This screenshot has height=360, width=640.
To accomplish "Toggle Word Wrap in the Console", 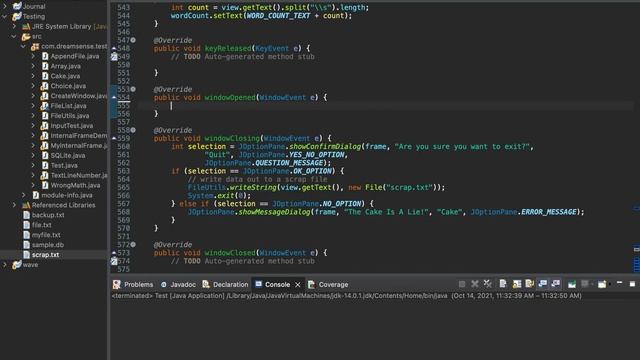I will click(x=530, y=284).
